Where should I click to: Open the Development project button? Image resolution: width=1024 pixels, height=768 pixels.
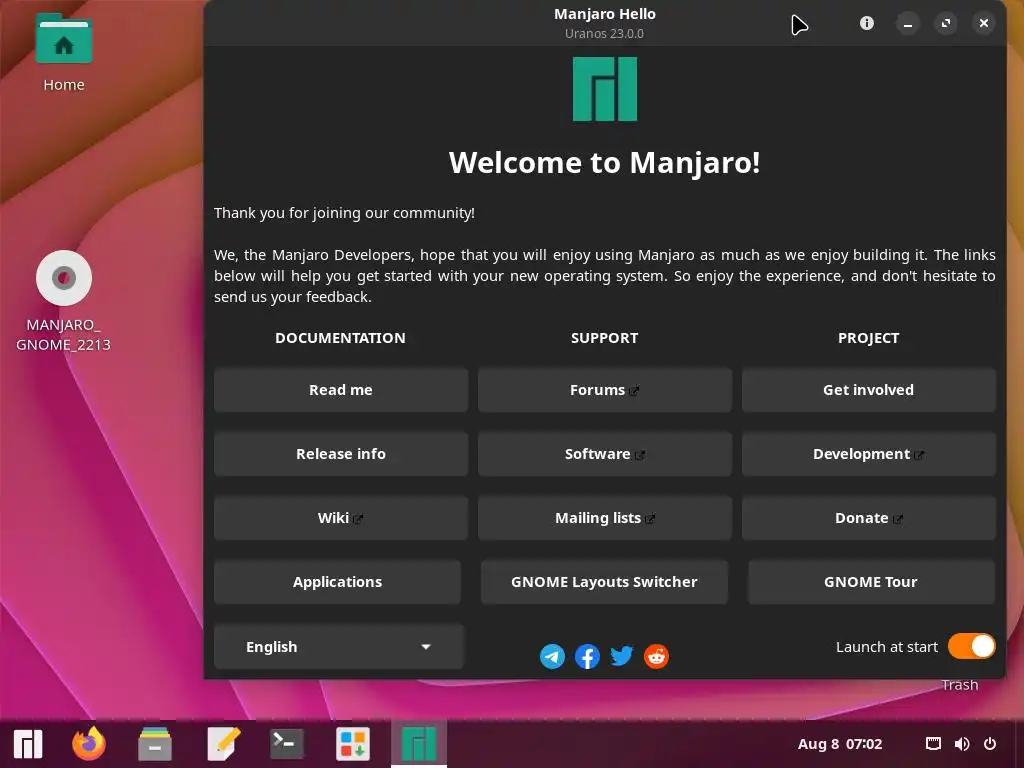pos(869,454)
